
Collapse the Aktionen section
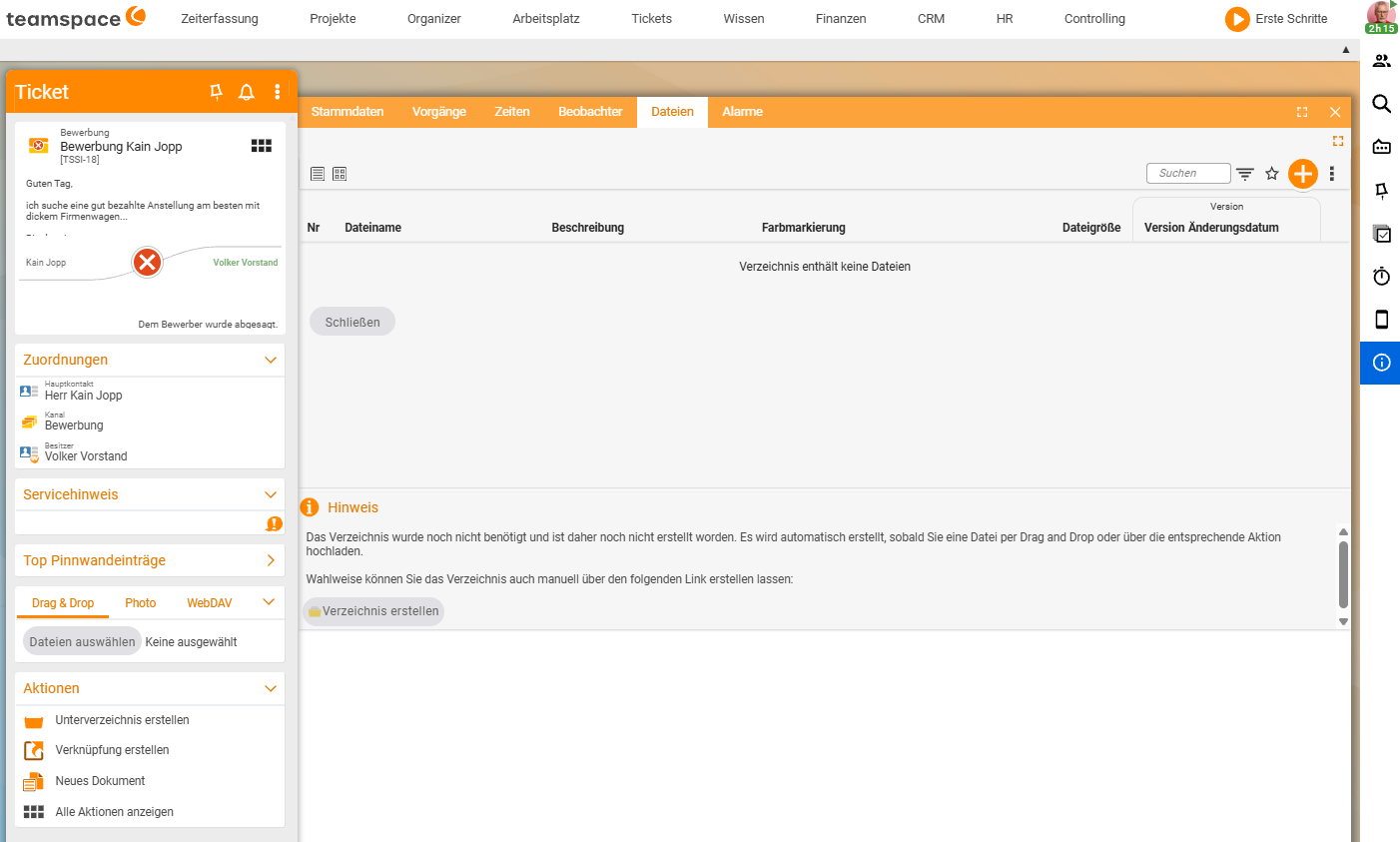270,688
